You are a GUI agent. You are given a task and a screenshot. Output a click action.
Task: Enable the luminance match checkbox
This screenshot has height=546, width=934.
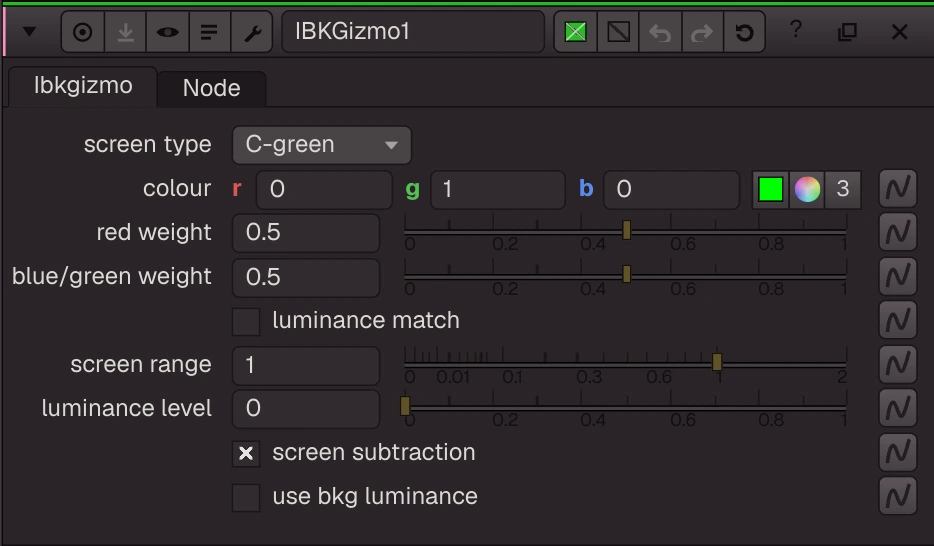[x=246, y=322]
